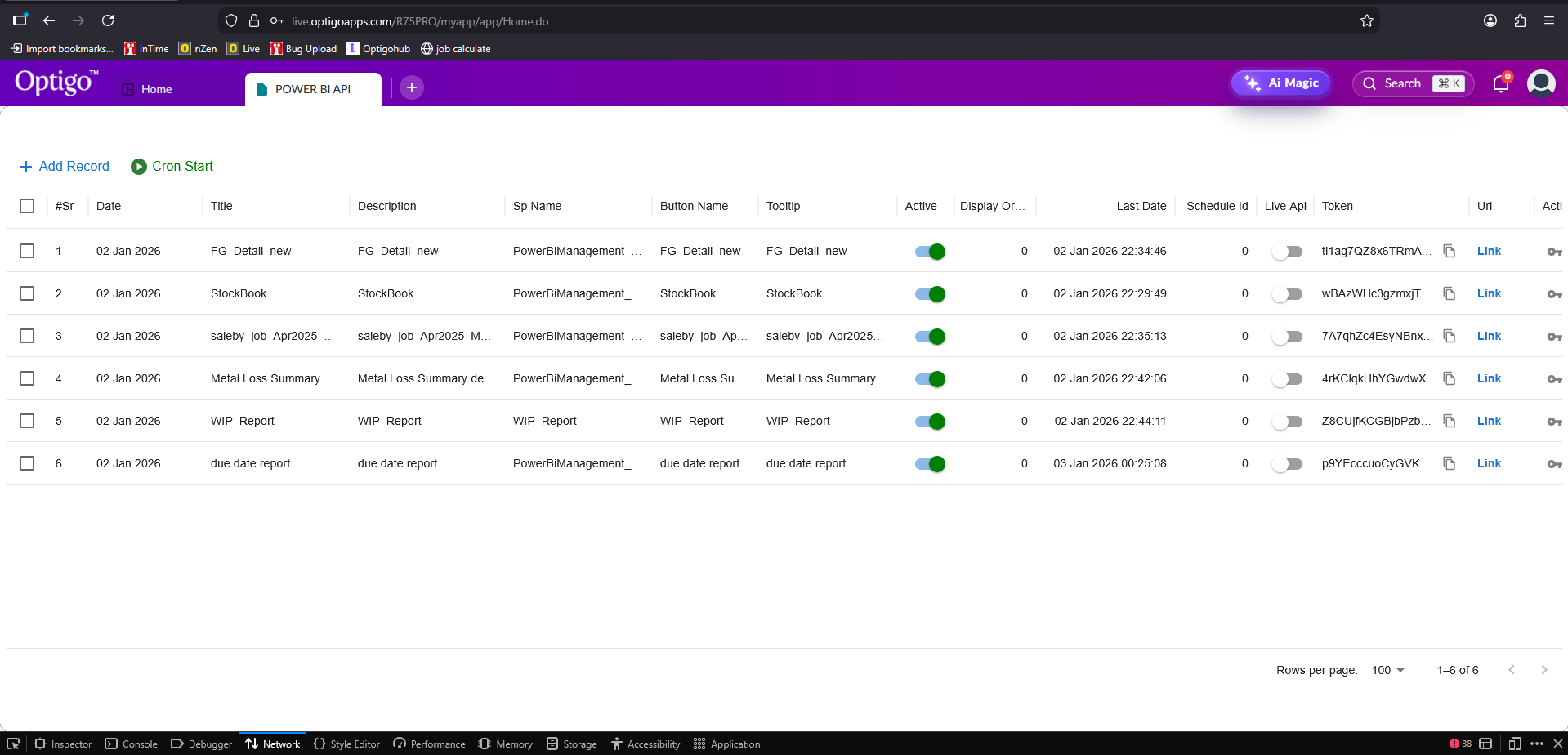
Task: Bookmark this page with the star icon
Action: [x=1366, y=21]
